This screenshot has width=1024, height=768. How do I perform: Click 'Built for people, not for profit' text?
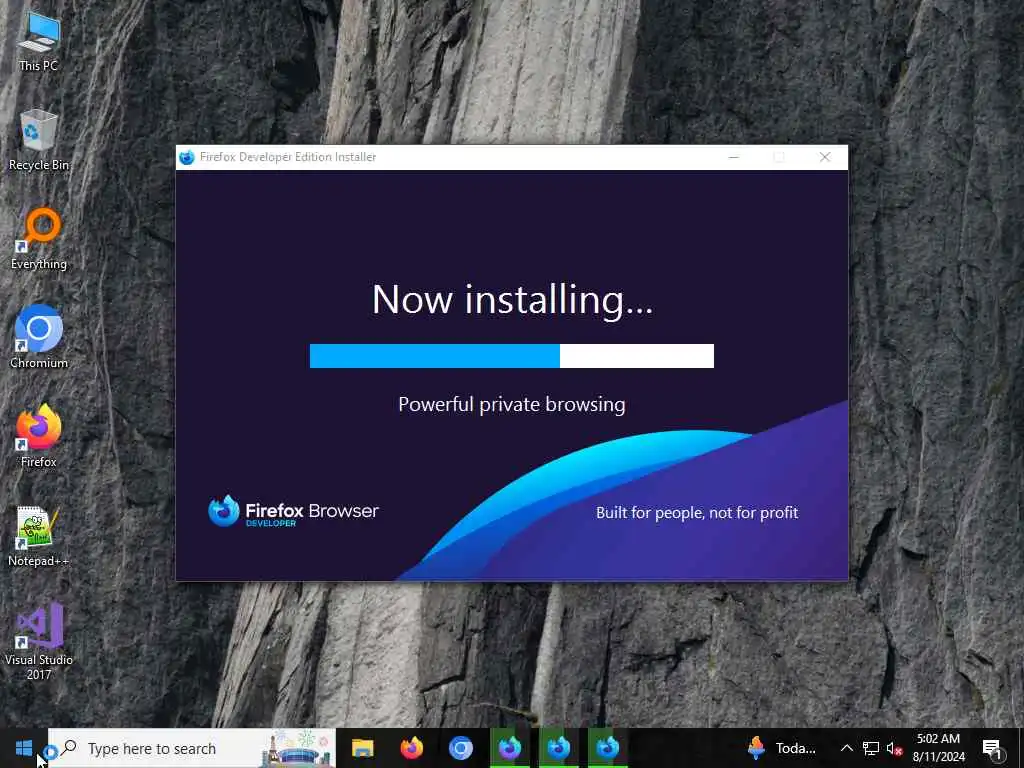point(697,513)
